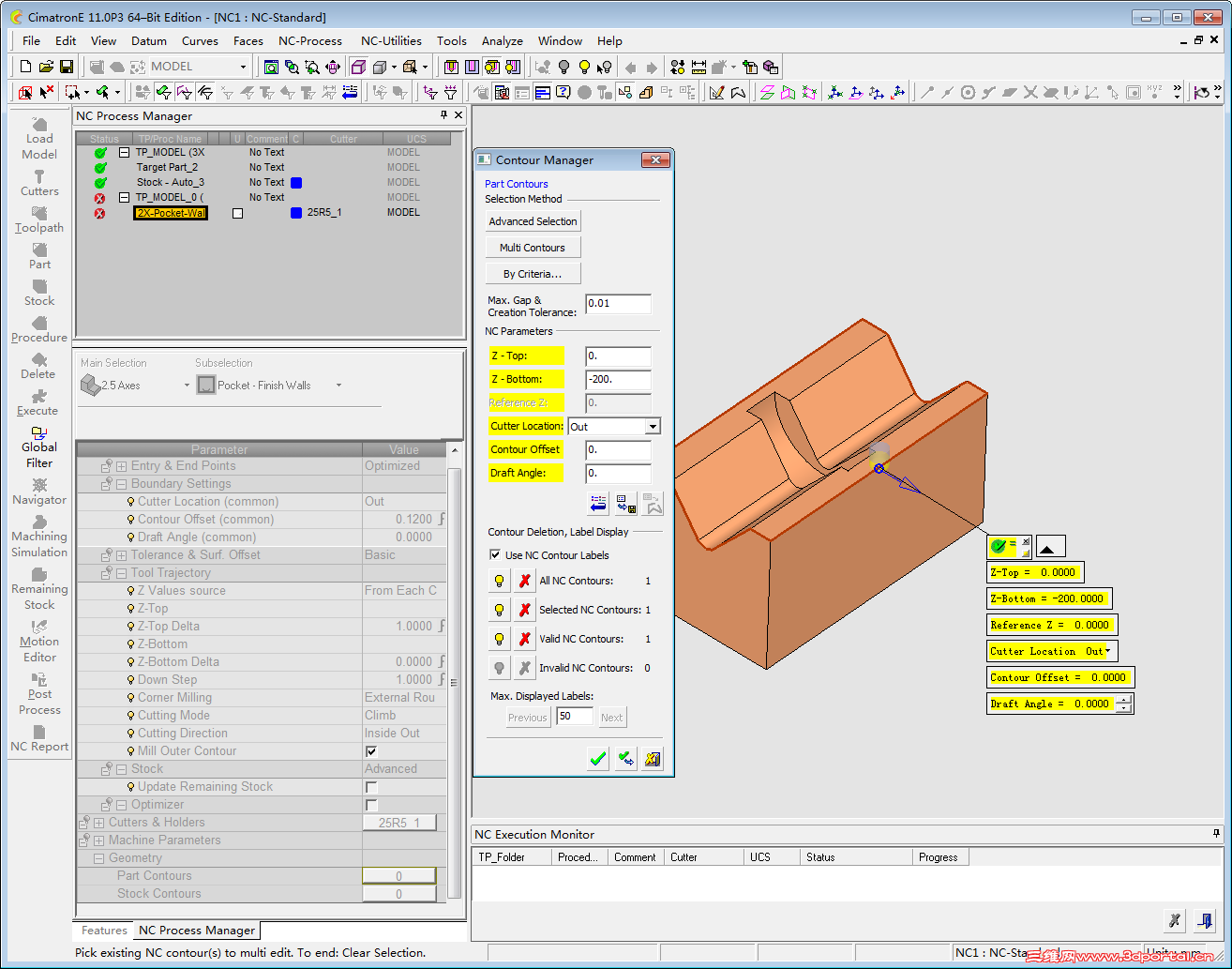Toggle Update Remaining Stock checkbox
This screenshot has height=969, width=1232.
click(371, 787)
